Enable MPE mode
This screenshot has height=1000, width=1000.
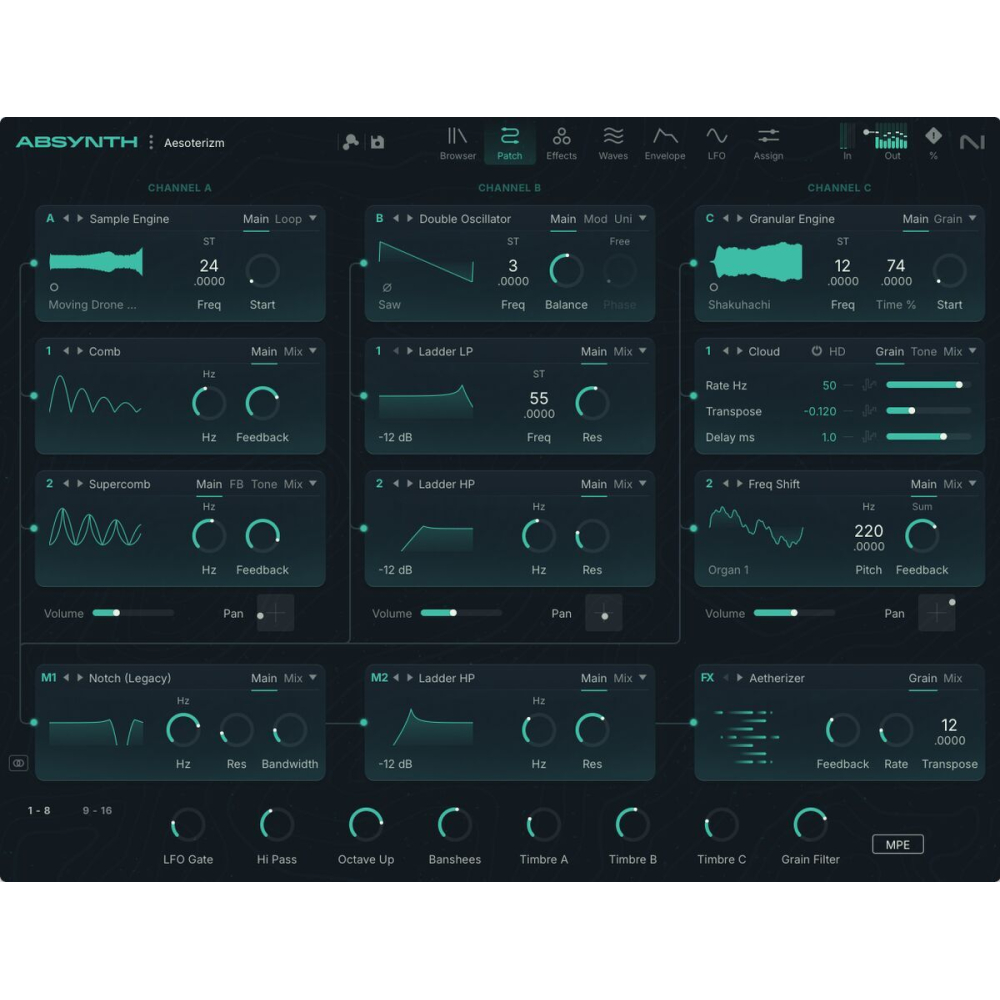pyautogui.click(x=897, y=844)
